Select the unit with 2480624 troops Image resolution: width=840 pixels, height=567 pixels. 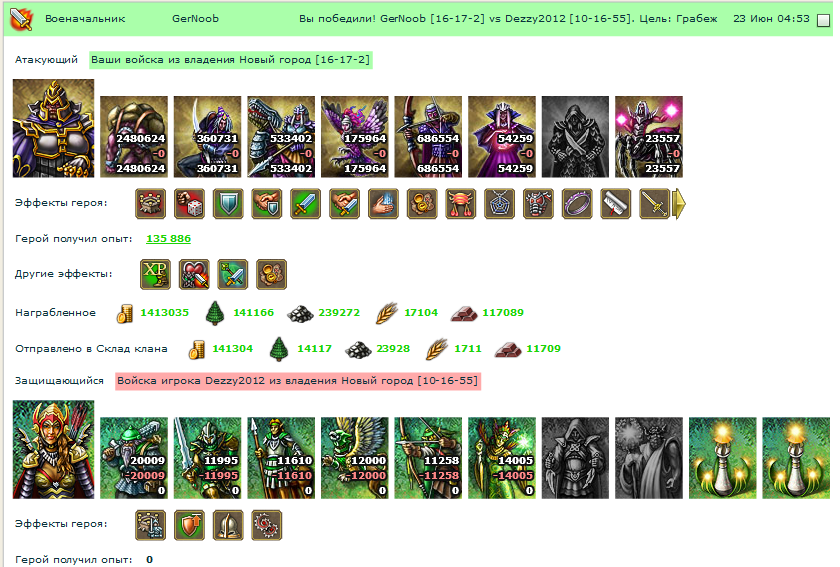click(x=134, y=137)
